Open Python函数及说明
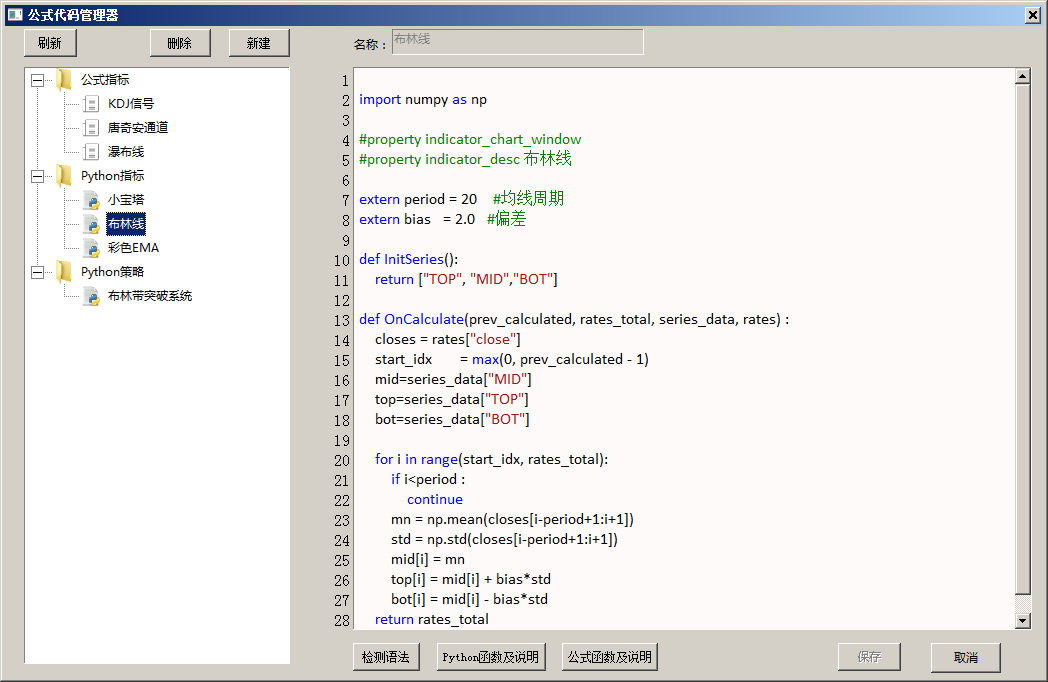 (491, 657)
